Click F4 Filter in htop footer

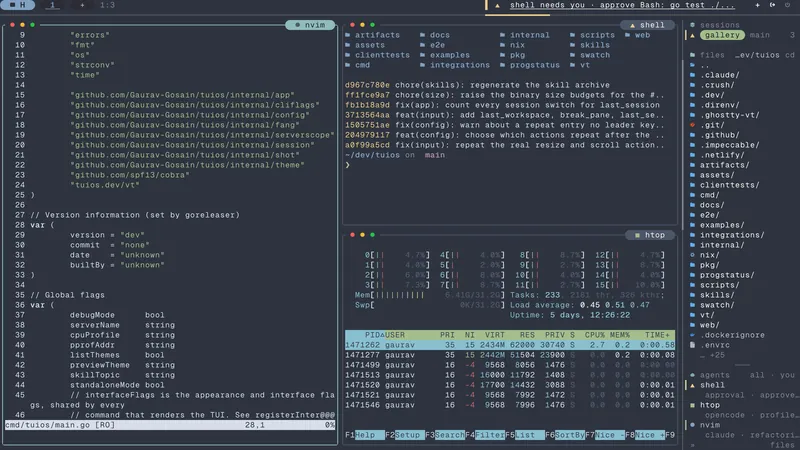(x=485, y=435)
